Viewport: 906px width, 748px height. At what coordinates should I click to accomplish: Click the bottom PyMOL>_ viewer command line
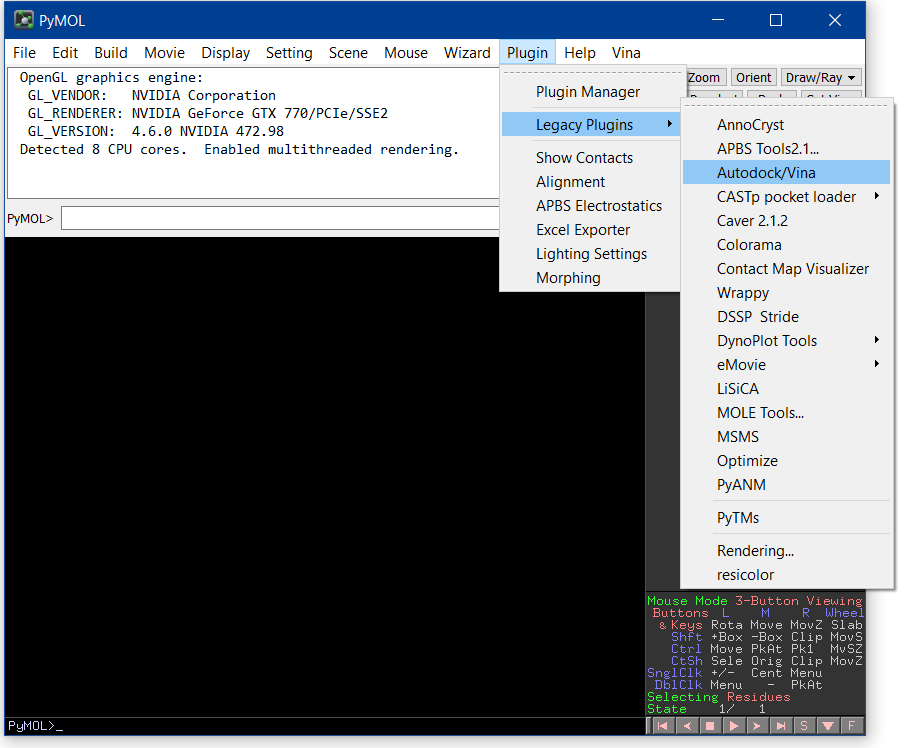324,726
